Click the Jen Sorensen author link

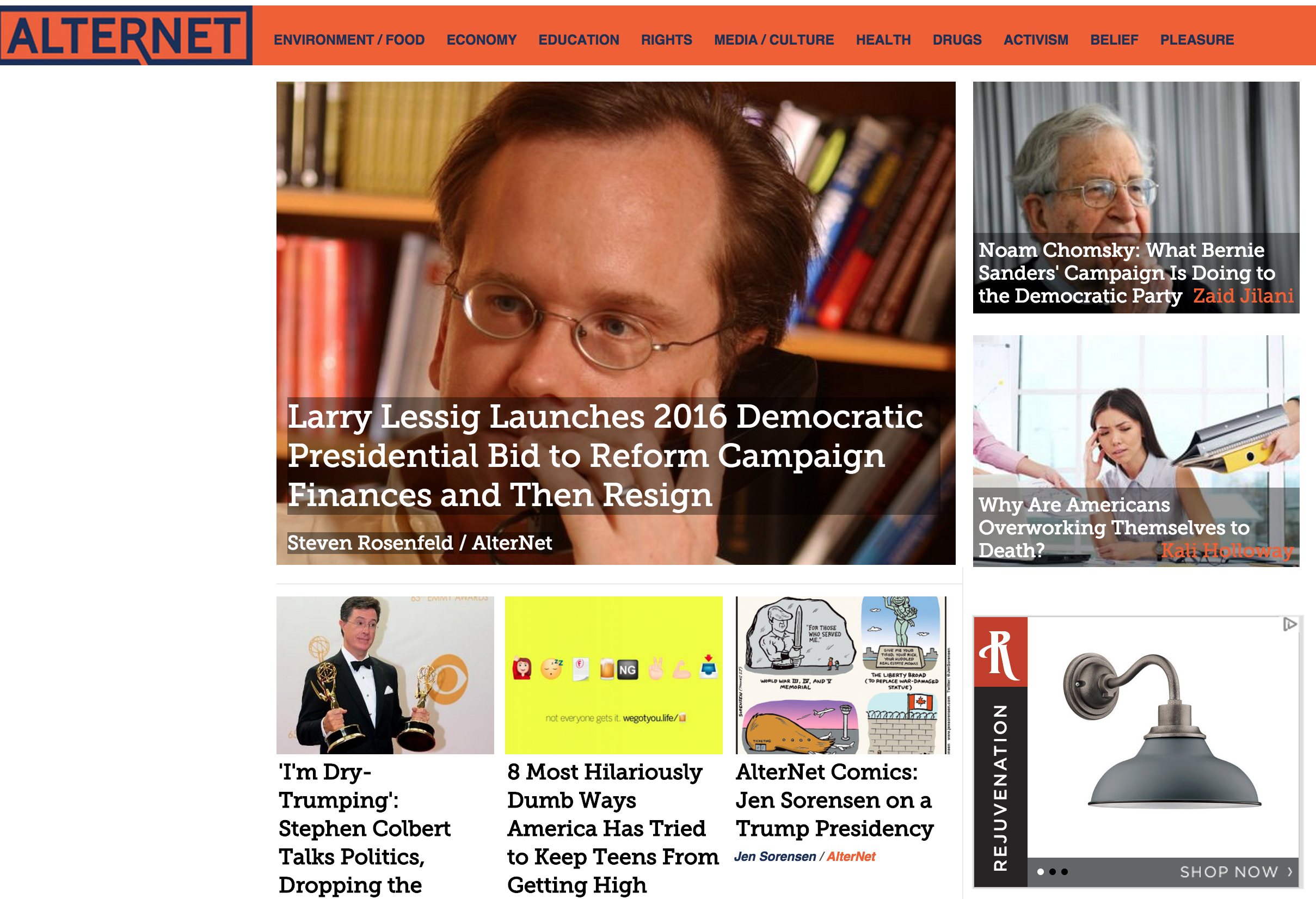coord(774,857)
